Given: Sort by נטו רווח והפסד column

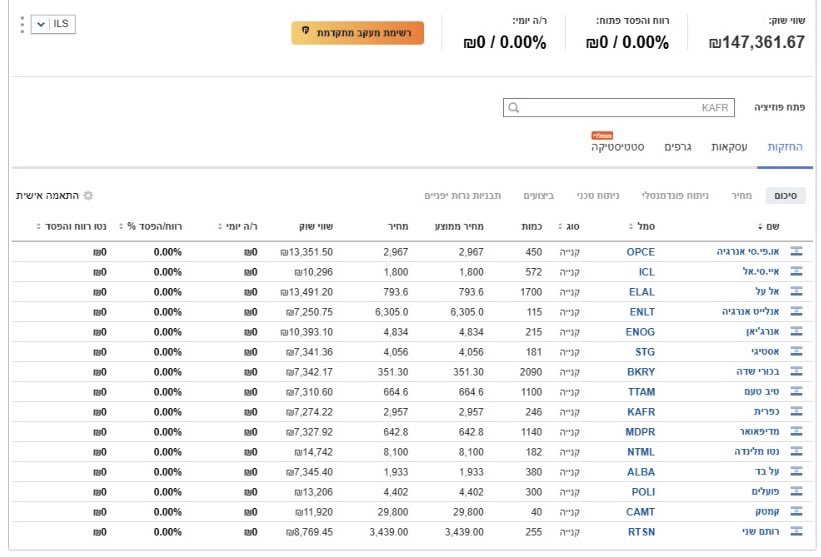Looking at the screenshot, I should click(71, 227).
